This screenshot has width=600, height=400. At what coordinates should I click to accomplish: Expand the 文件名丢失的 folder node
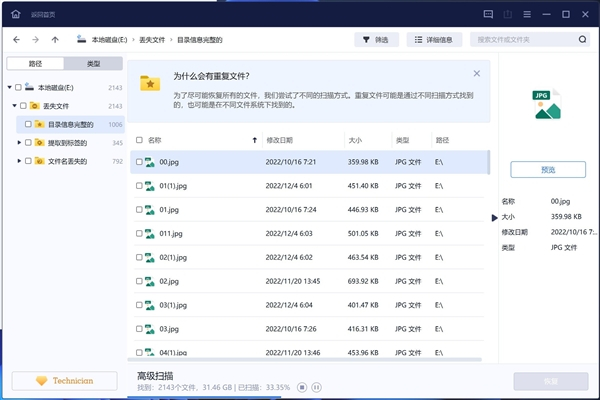(19, 161)
